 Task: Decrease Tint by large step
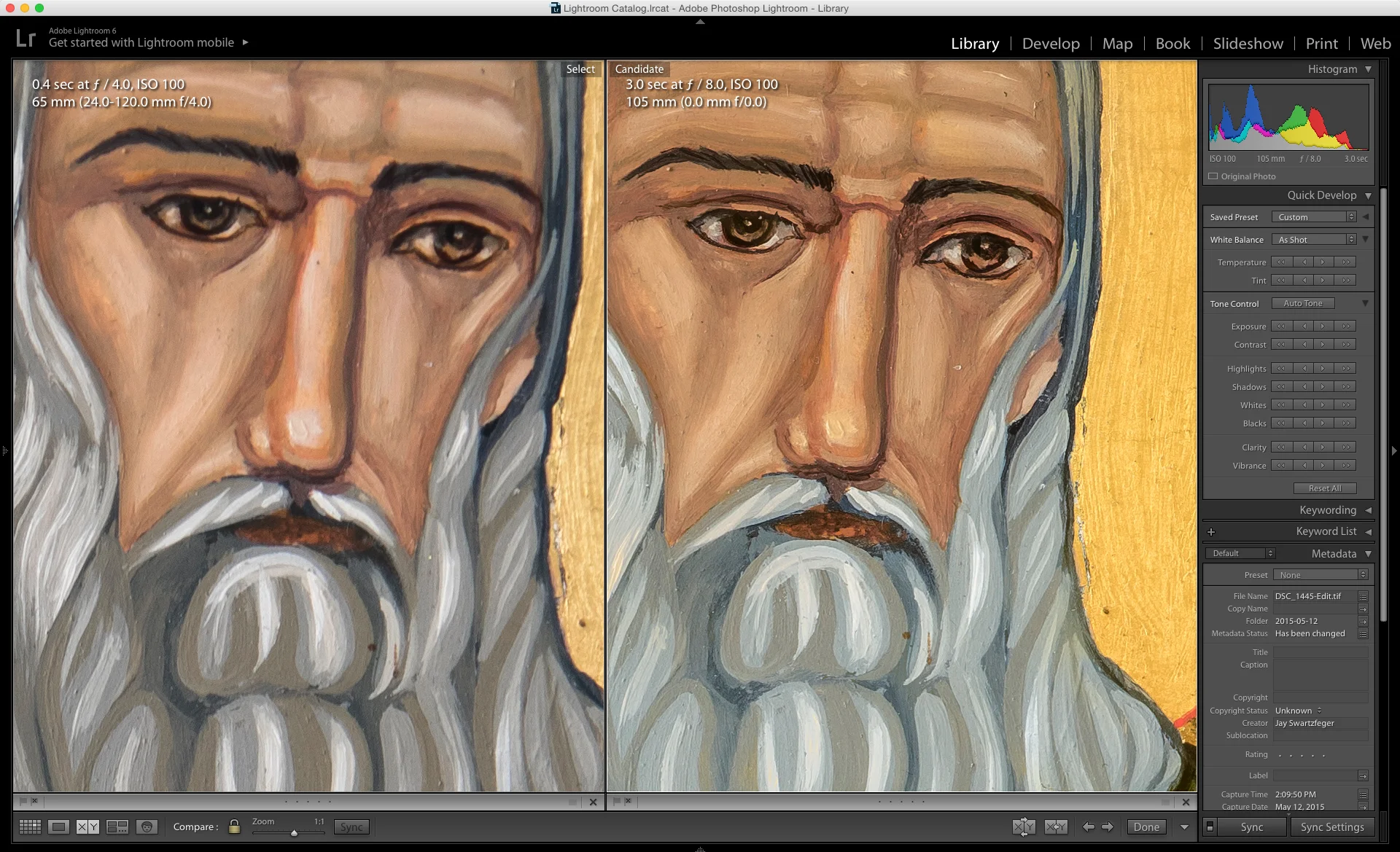pyautogui.click(x=1281, y=280)
